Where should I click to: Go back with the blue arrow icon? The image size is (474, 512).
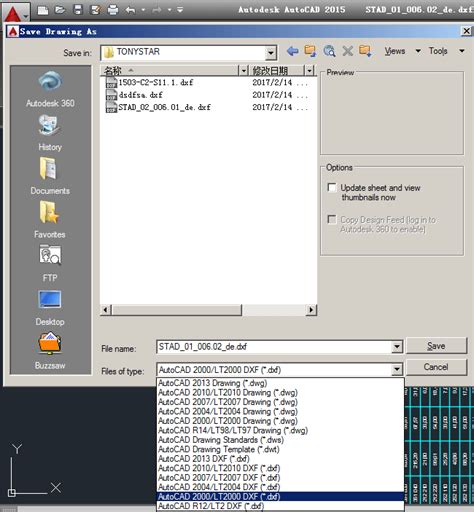click(x=292, y=51)
